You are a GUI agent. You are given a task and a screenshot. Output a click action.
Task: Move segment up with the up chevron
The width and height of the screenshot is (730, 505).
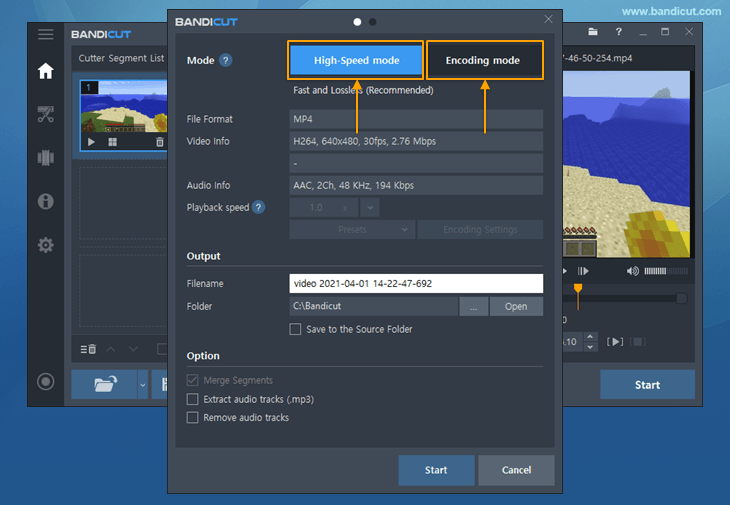(x=111, y=349)
